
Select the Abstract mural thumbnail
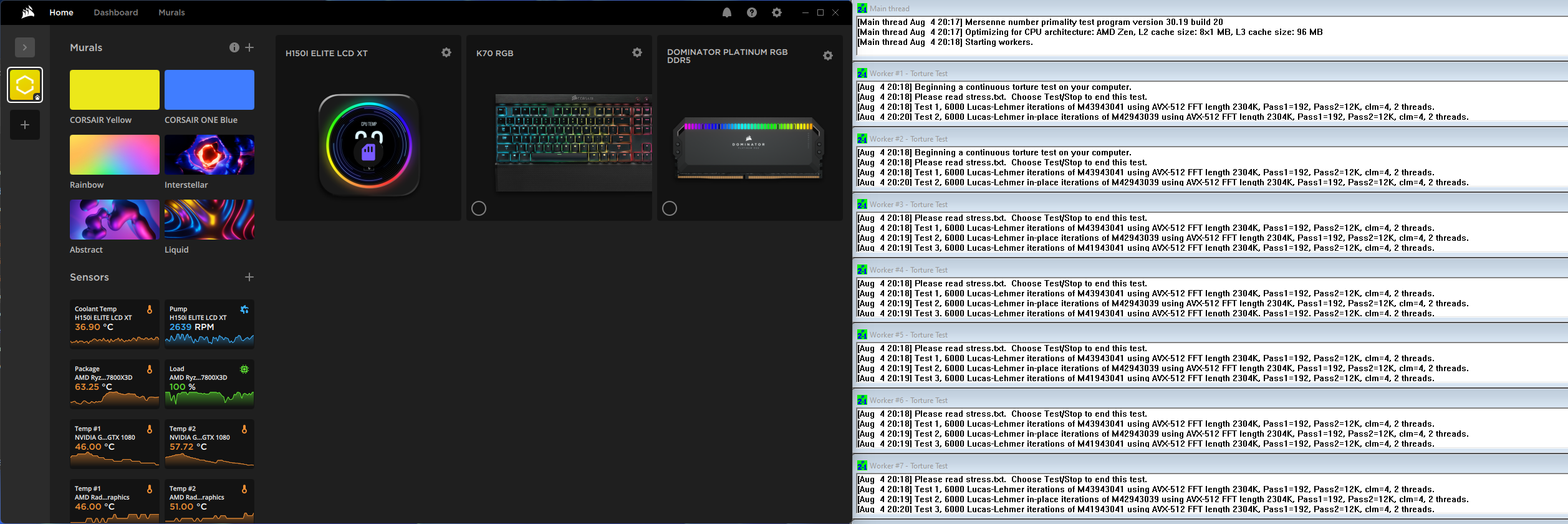(115, 220)
